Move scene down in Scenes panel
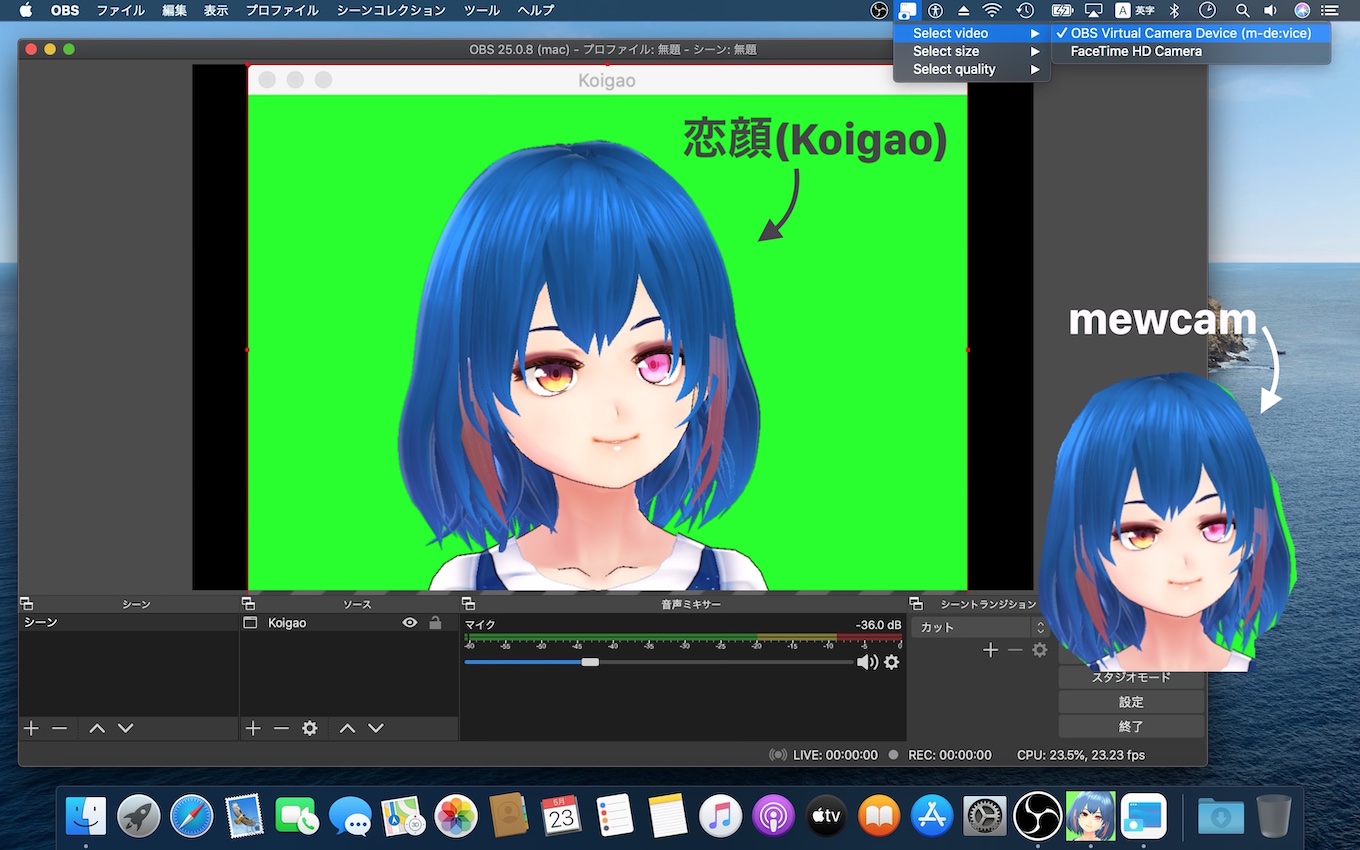The height and width of the screenshot is (850, 1360). click(125, 729)
